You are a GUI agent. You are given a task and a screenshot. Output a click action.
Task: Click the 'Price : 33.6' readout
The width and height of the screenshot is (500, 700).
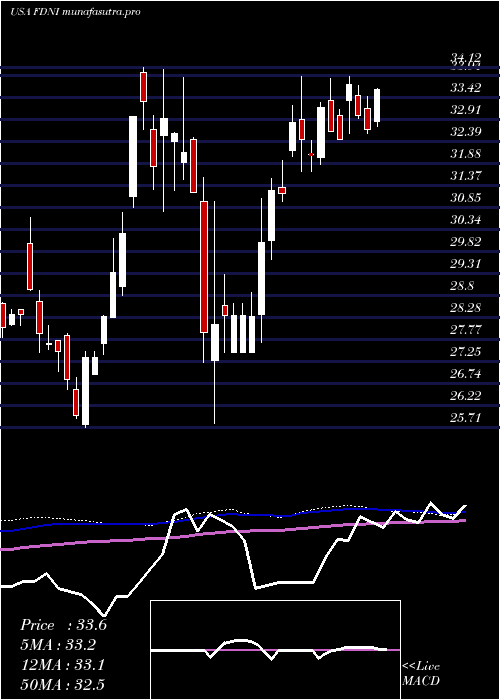click(63, 625)
